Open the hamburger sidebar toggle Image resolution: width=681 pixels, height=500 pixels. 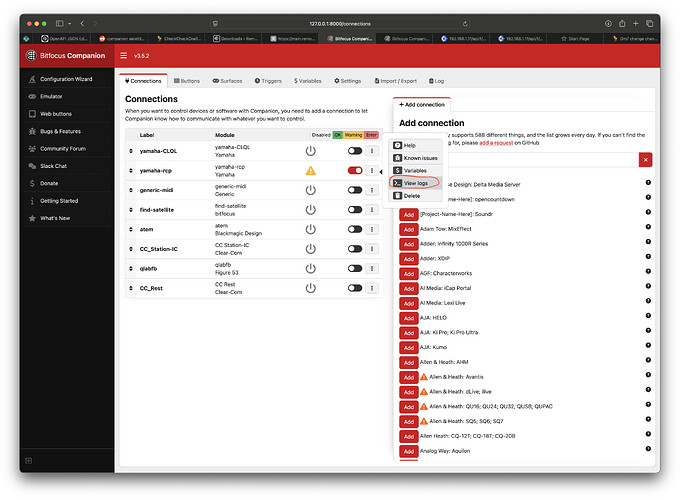tap(124, 56)
